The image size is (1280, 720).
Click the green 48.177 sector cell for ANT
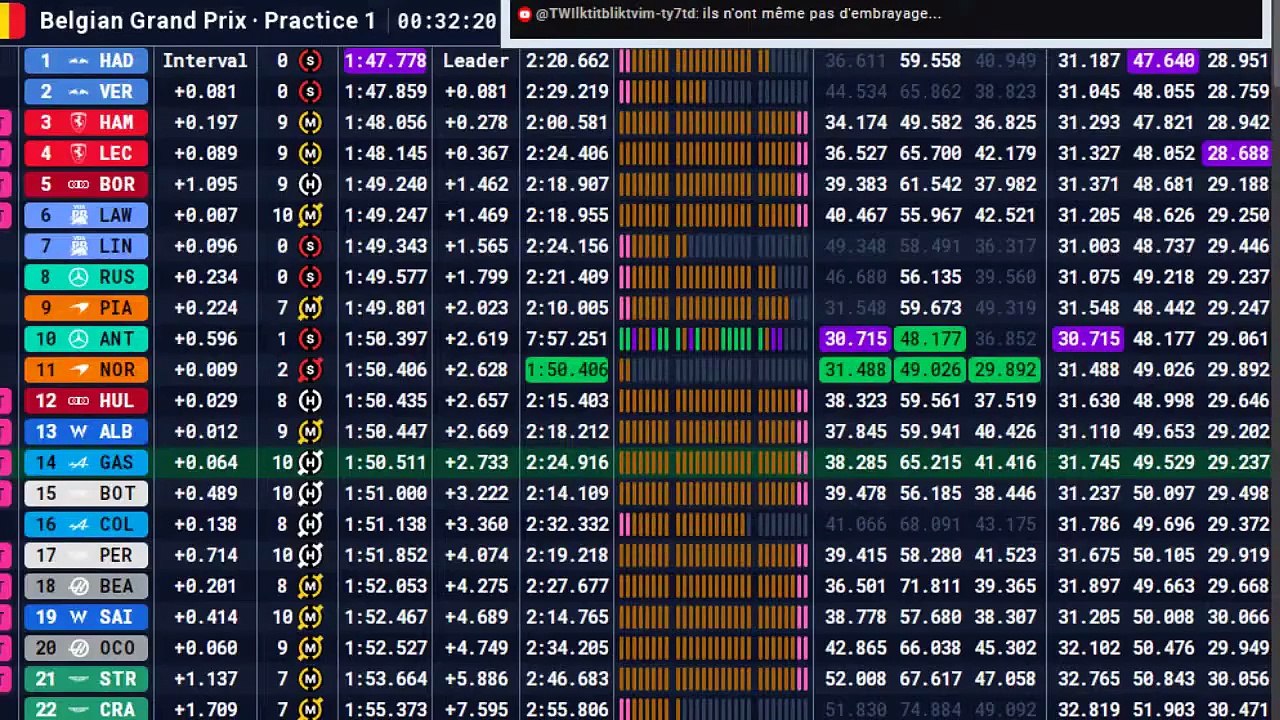[930, 340]
